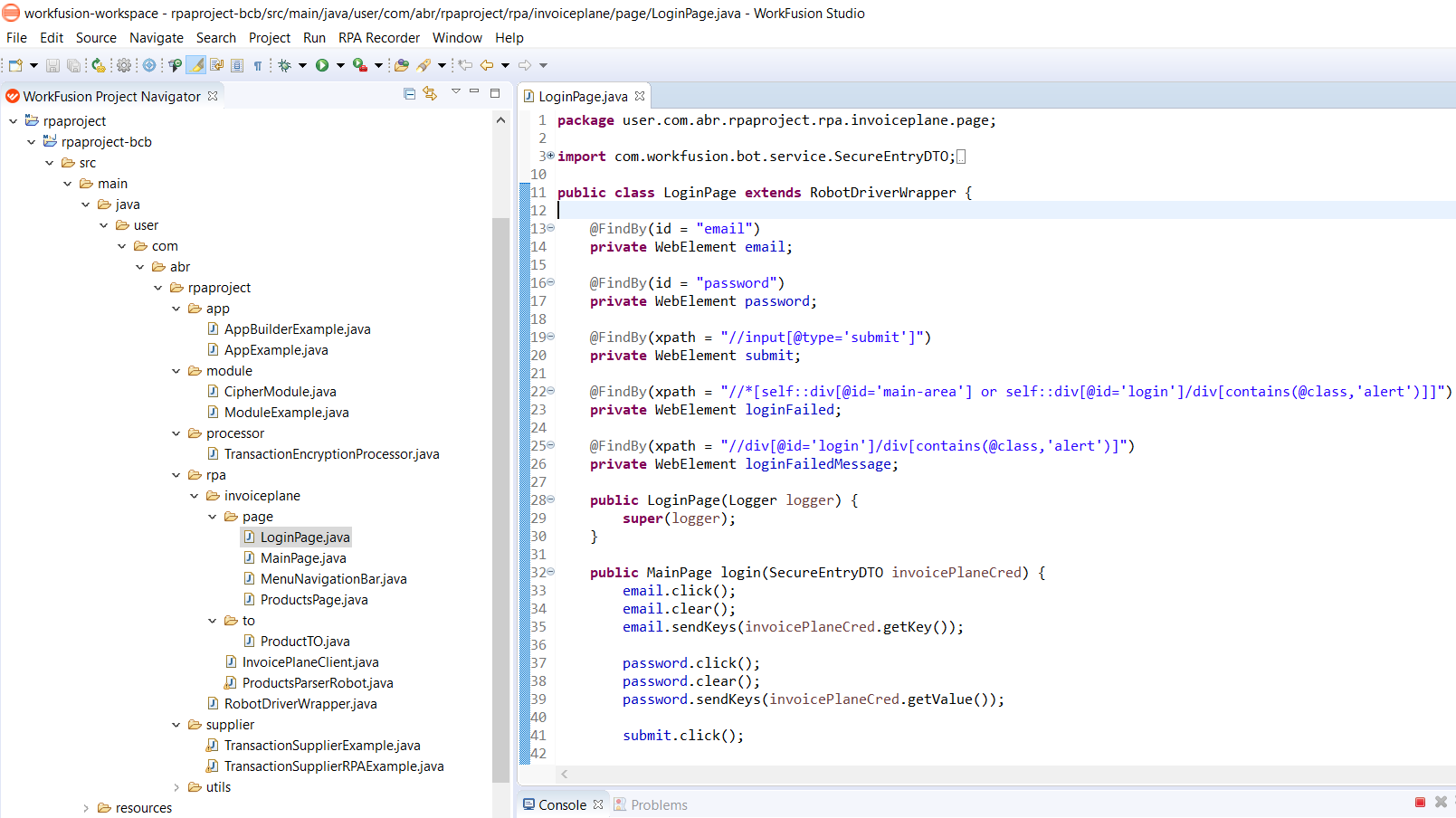Image resolution: width=1456 pixels, height=818 pixels.
Task: Toggle block selection mode icon
Action: pyautogui.click(x=237, y=65)
